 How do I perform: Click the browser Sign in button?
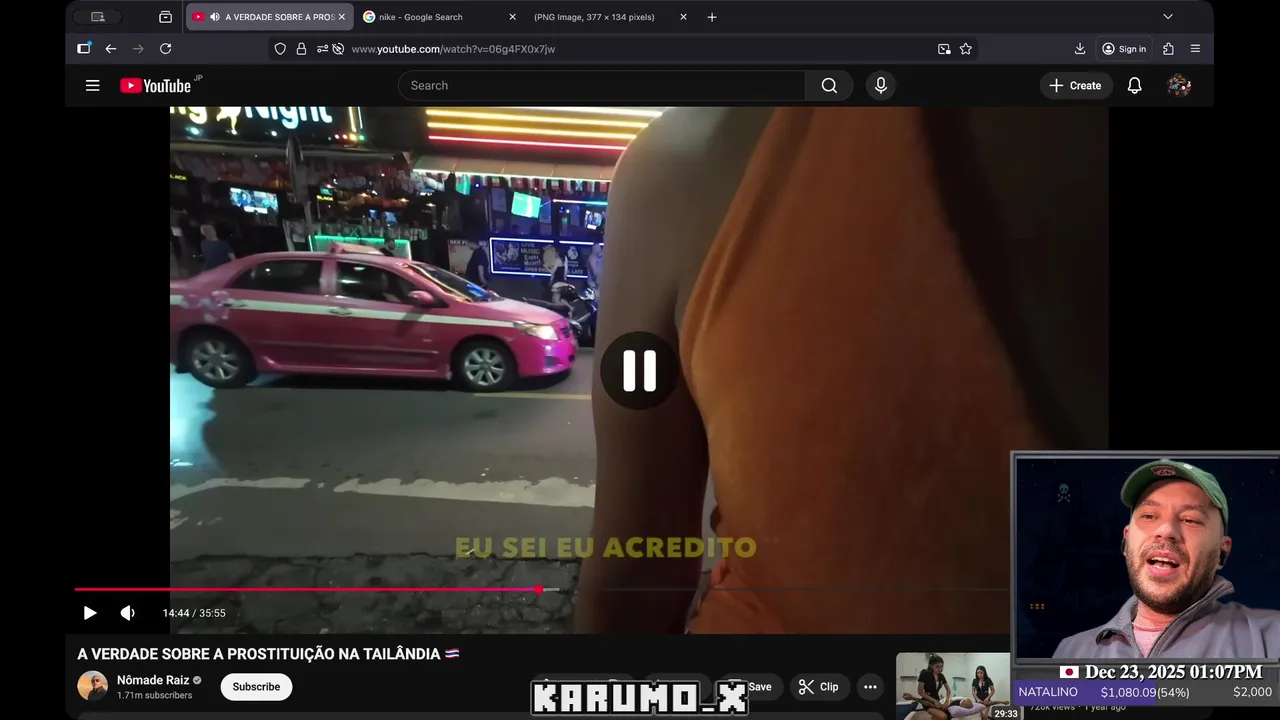1124,49
